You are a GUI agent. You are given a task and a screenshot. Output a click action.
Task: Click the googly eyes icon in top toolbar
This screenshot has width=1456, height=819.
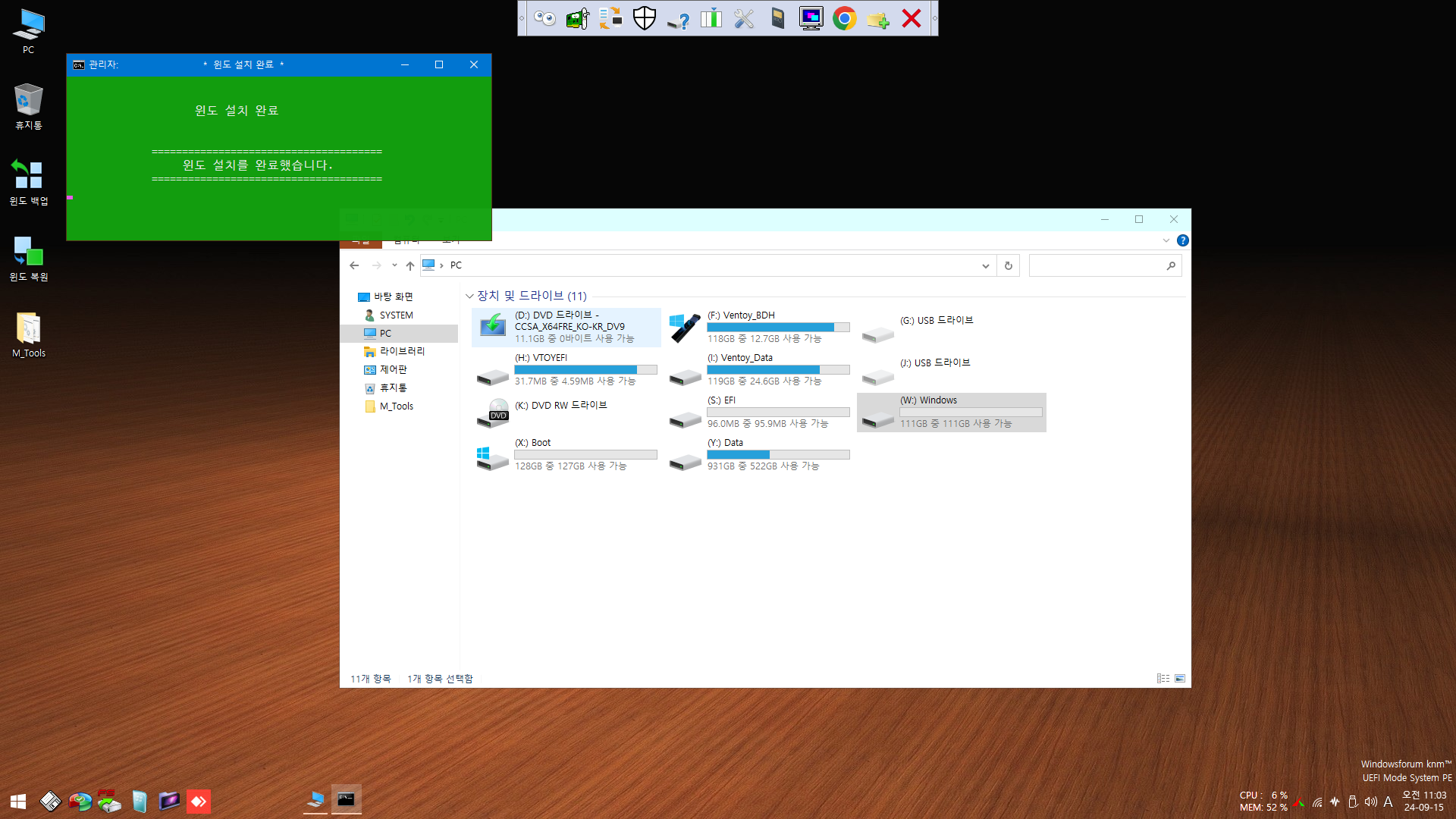544,18
